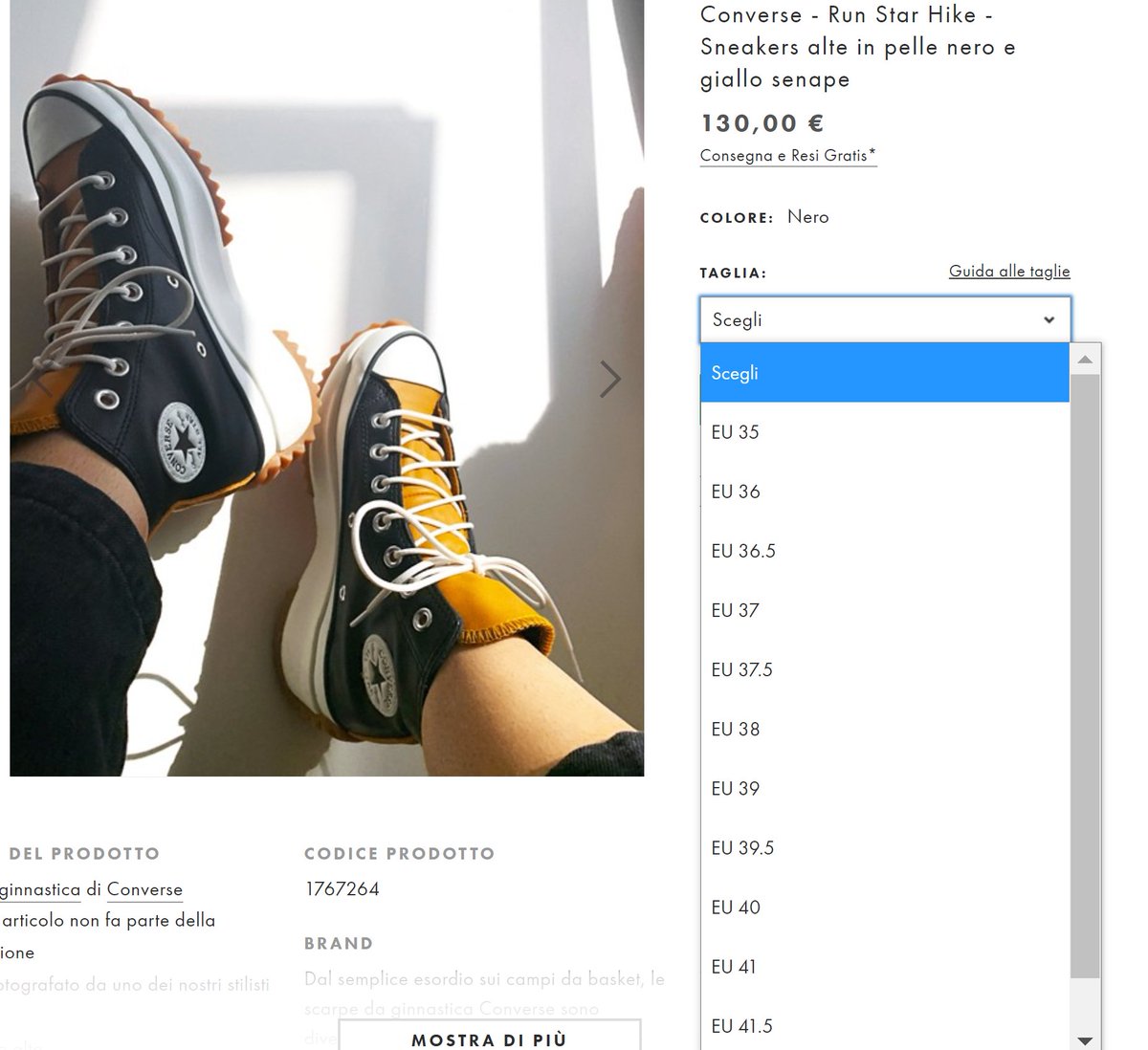This screenshot has width=1148, height=1050.
Task: Pick size EU 40 from the size options
Action: pos(736,907)
